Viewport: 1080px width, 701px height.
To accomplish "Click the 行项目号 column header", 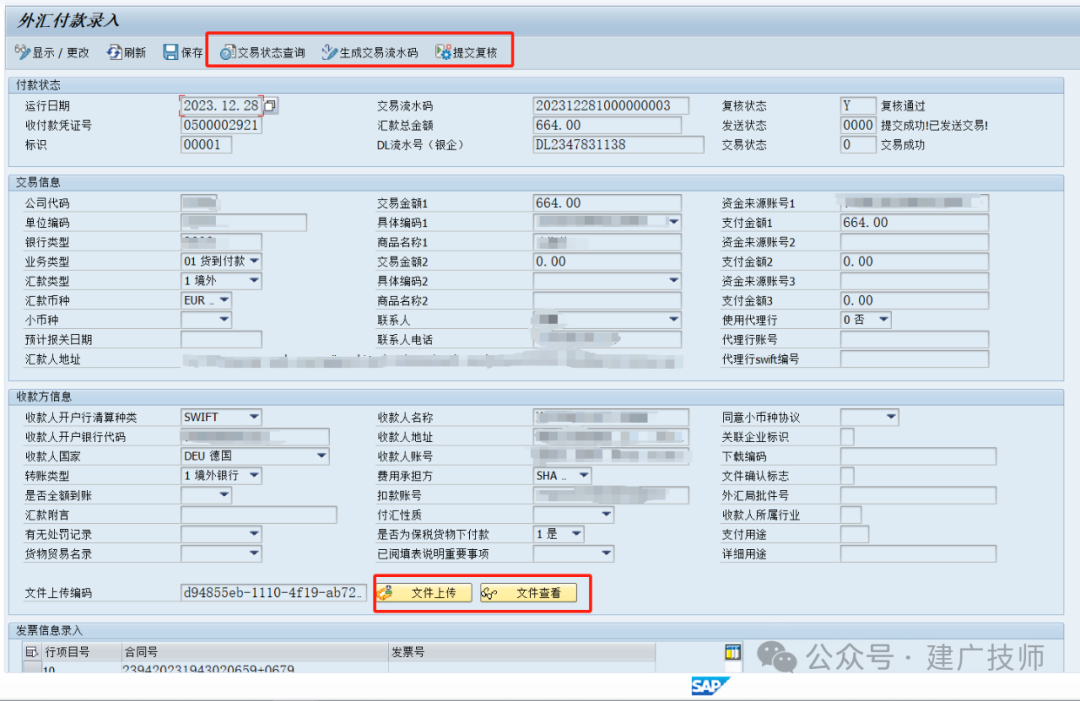I will [x=81, y=651].
